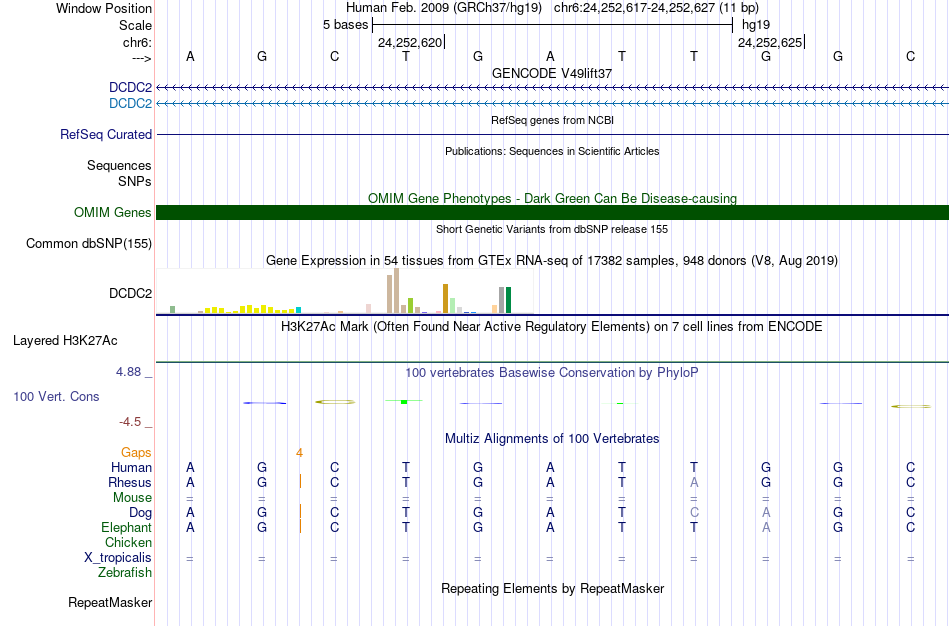This screenshot has height=626, width=950.
Task: Click the -4.5 conservation scale minimum
Action: 130,422
